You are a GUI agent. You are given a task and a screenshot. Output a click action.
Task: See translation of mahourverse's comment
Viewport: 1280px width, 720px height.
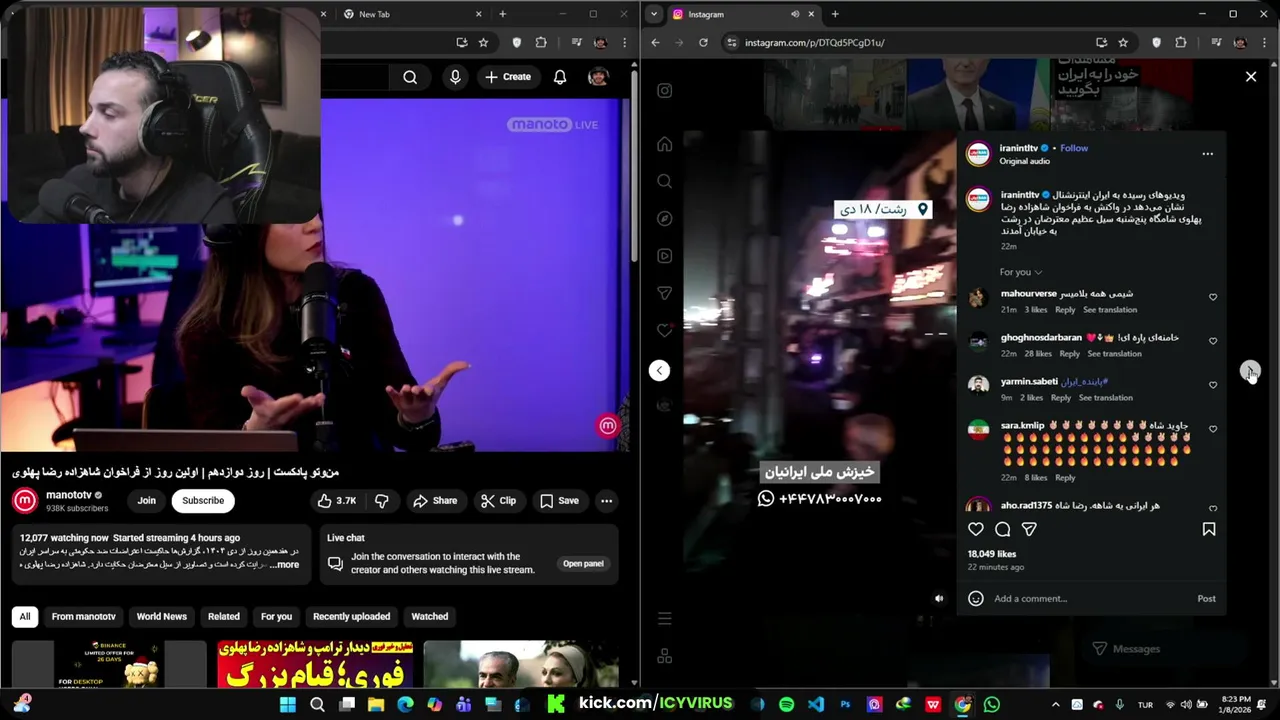1110,310
